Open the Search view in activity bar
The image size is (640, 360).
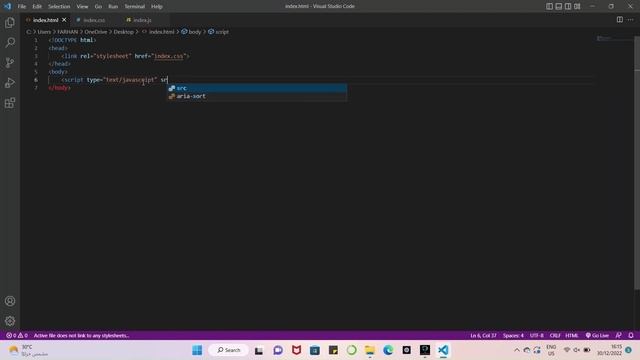pos(10,42)
